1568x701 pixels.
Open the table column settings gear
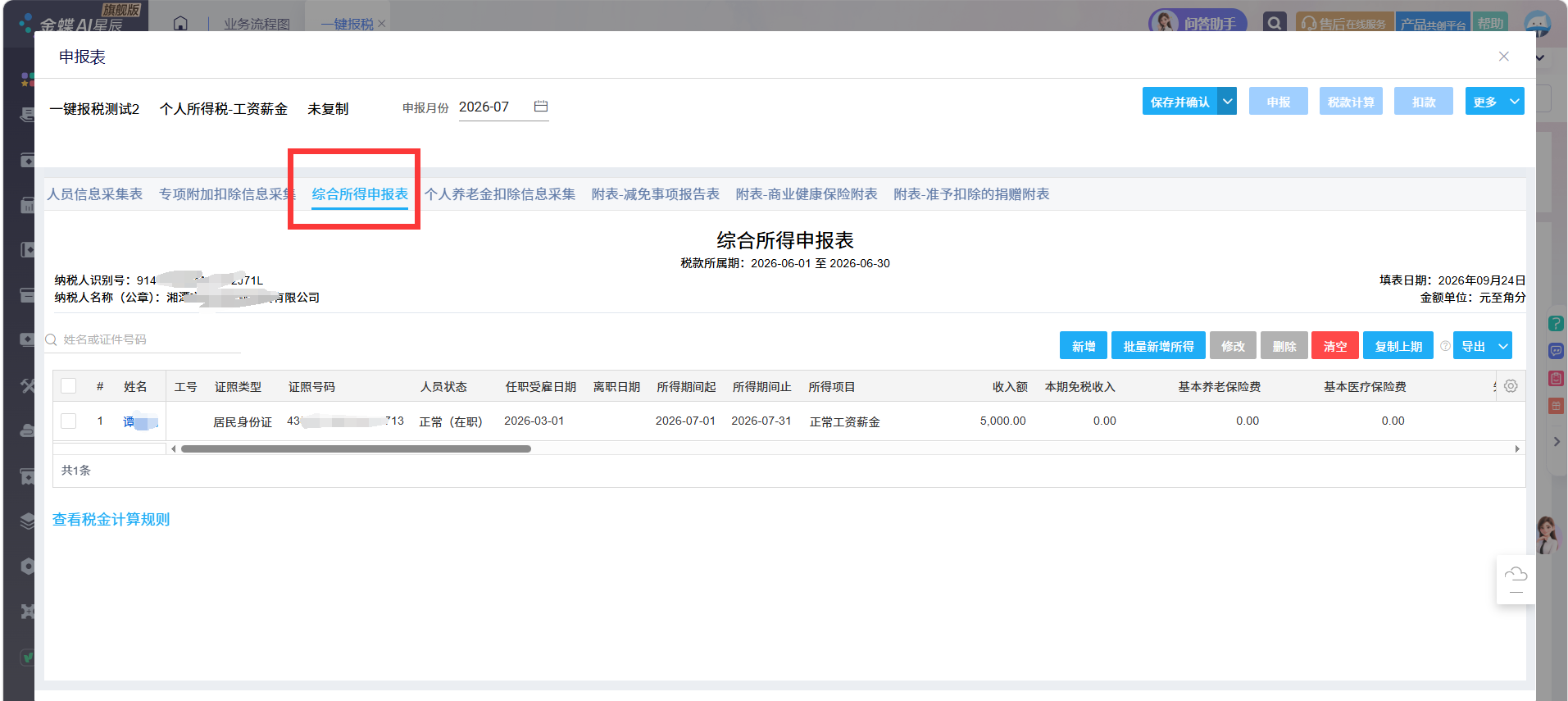1511,386
